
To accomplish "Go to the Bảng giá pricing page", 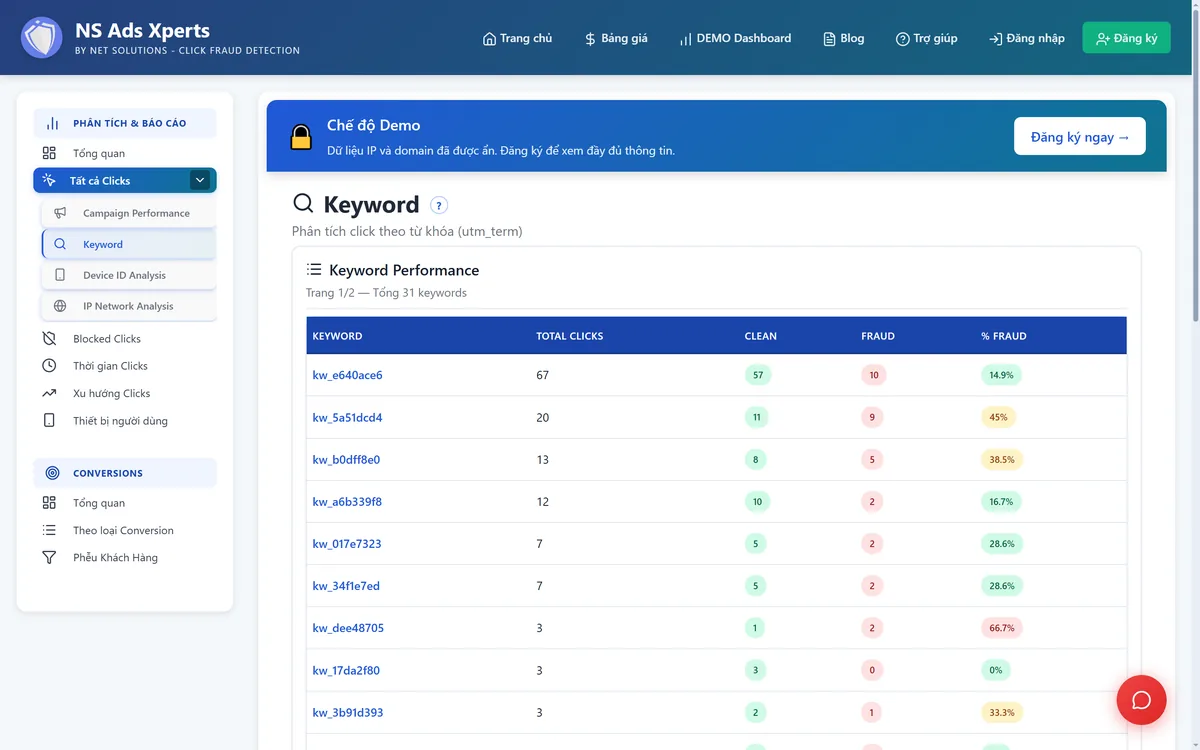I will point(616,38).
